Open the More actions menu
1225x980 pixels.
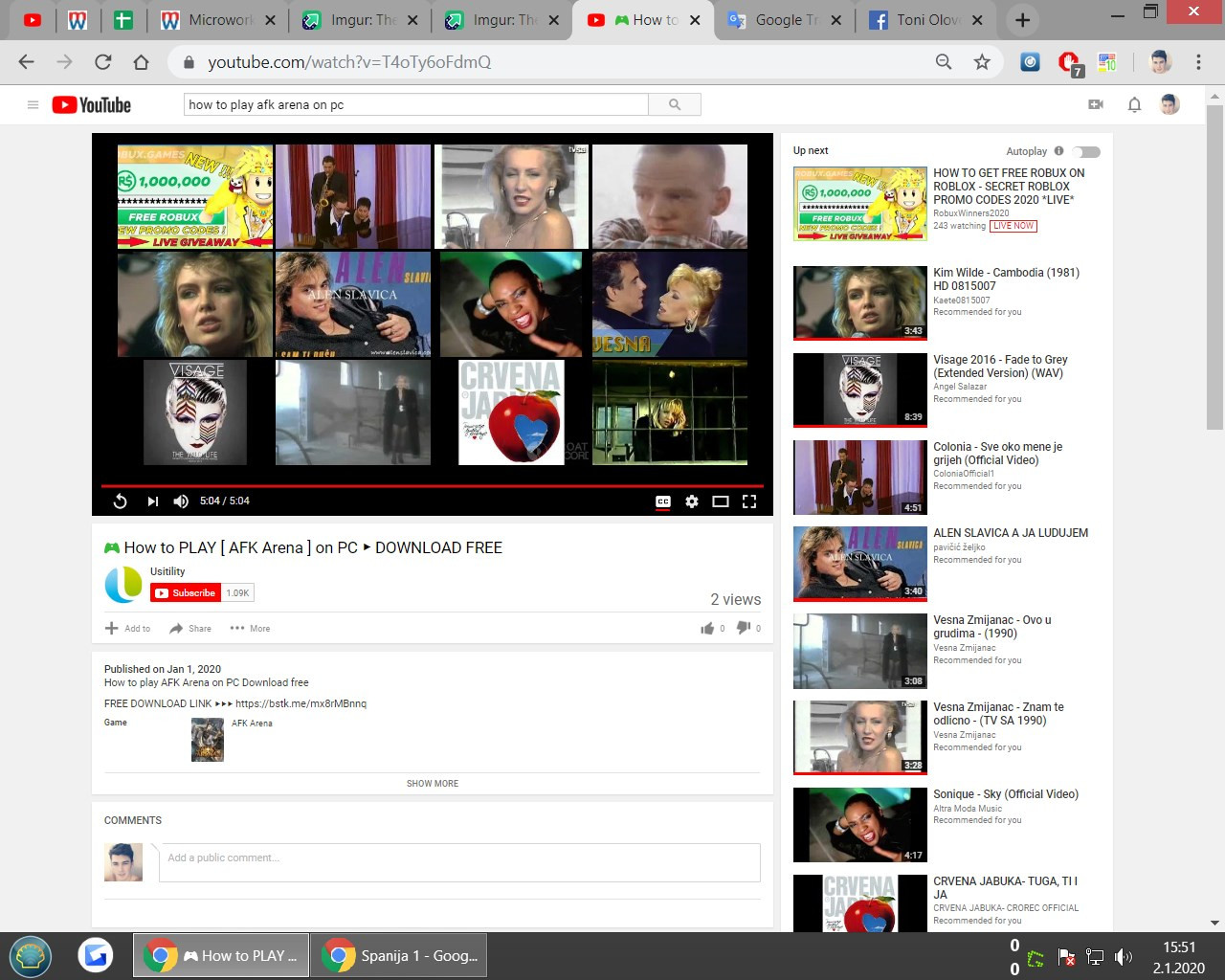250,629
